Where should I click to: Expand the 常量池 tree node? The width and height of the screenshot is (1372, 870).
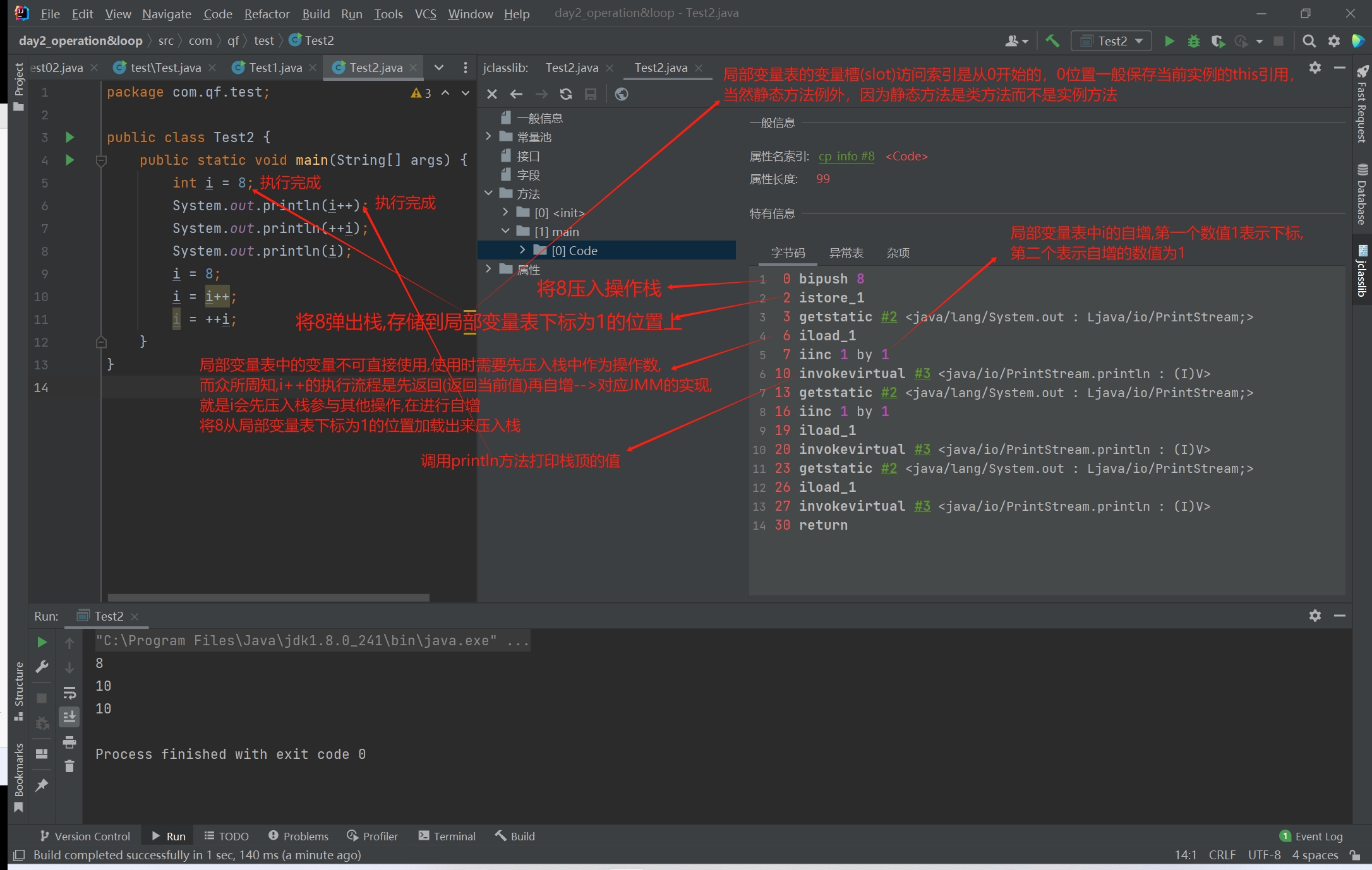[488, 136]
